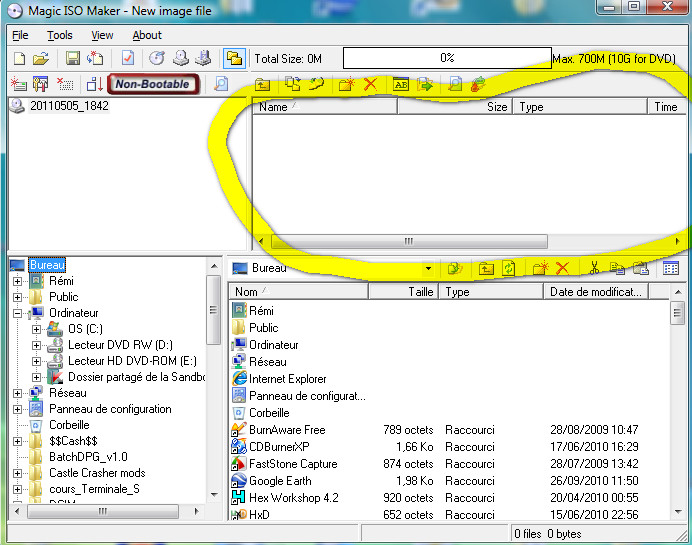Create new folder in local file browser
This screenshot has height=545, width=692.
pos(540,268)
